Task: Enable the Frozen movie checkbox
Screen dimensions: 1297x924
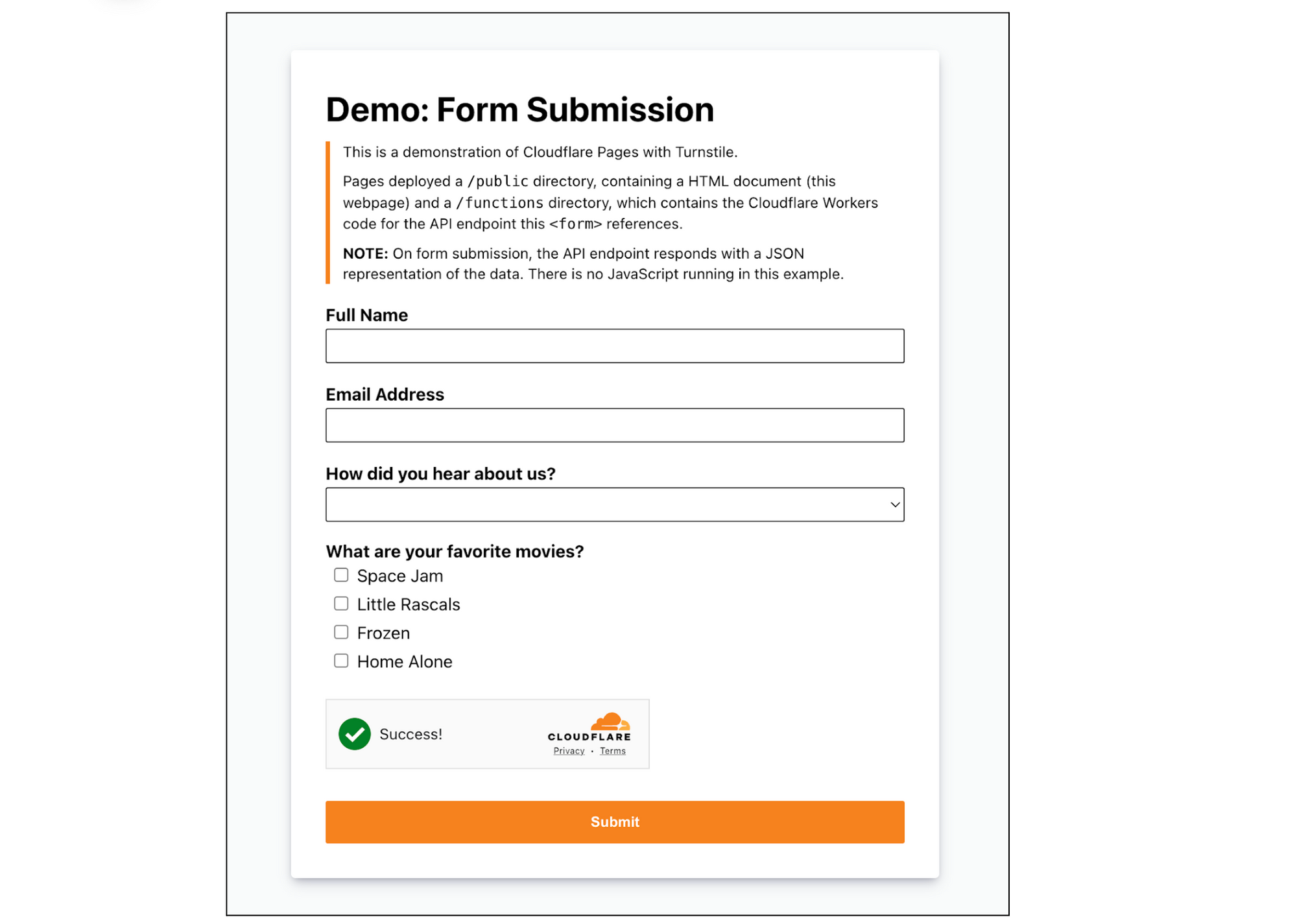Action: click(341, 632)
